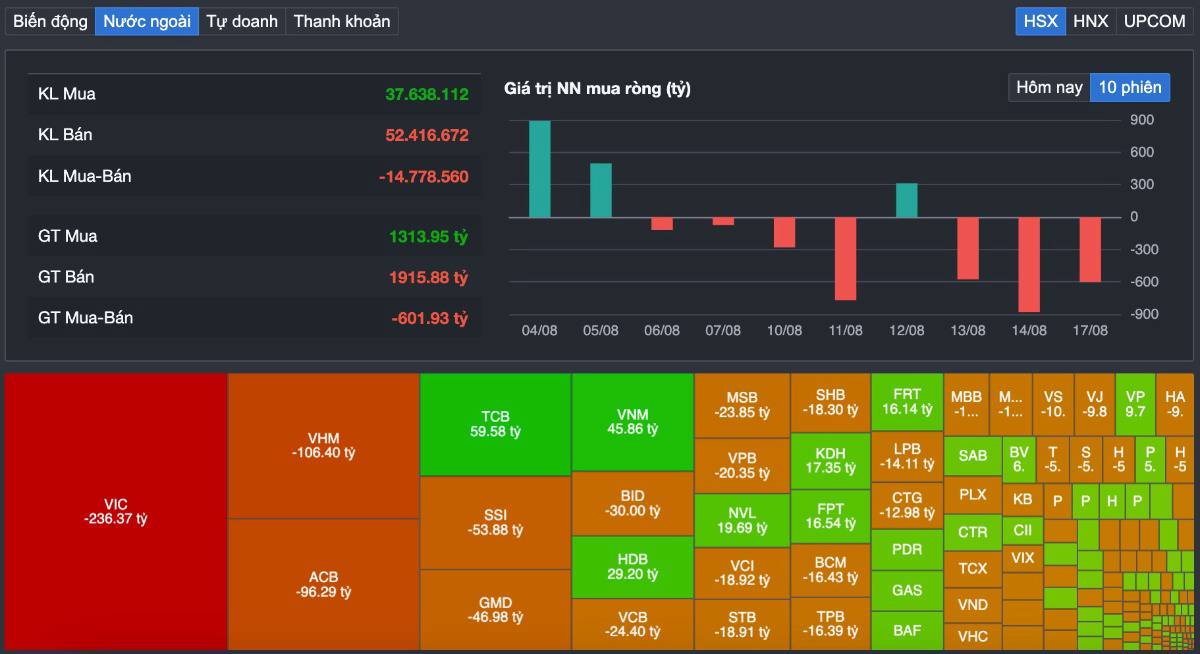
Task: Select the 10 phiên period button
Action: pos(1130,87)
